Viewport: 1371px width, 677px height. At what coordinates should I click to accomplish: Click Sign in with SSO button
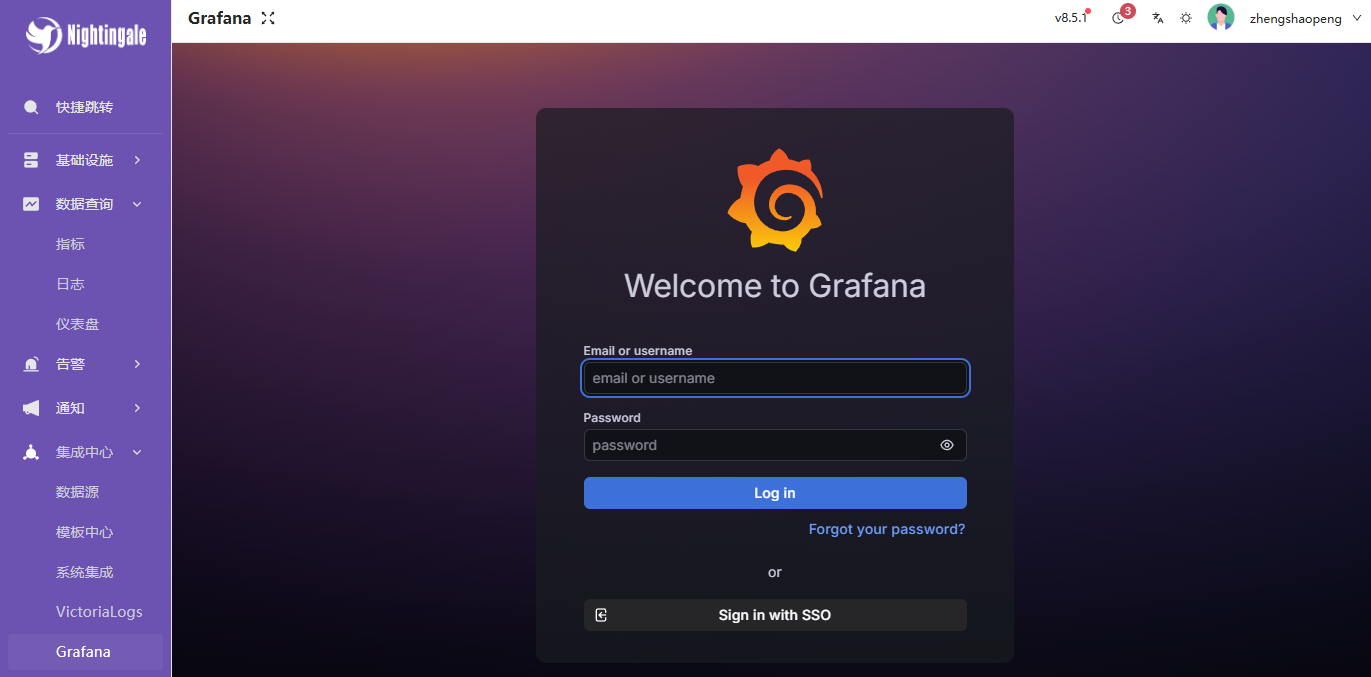[775, 615]
